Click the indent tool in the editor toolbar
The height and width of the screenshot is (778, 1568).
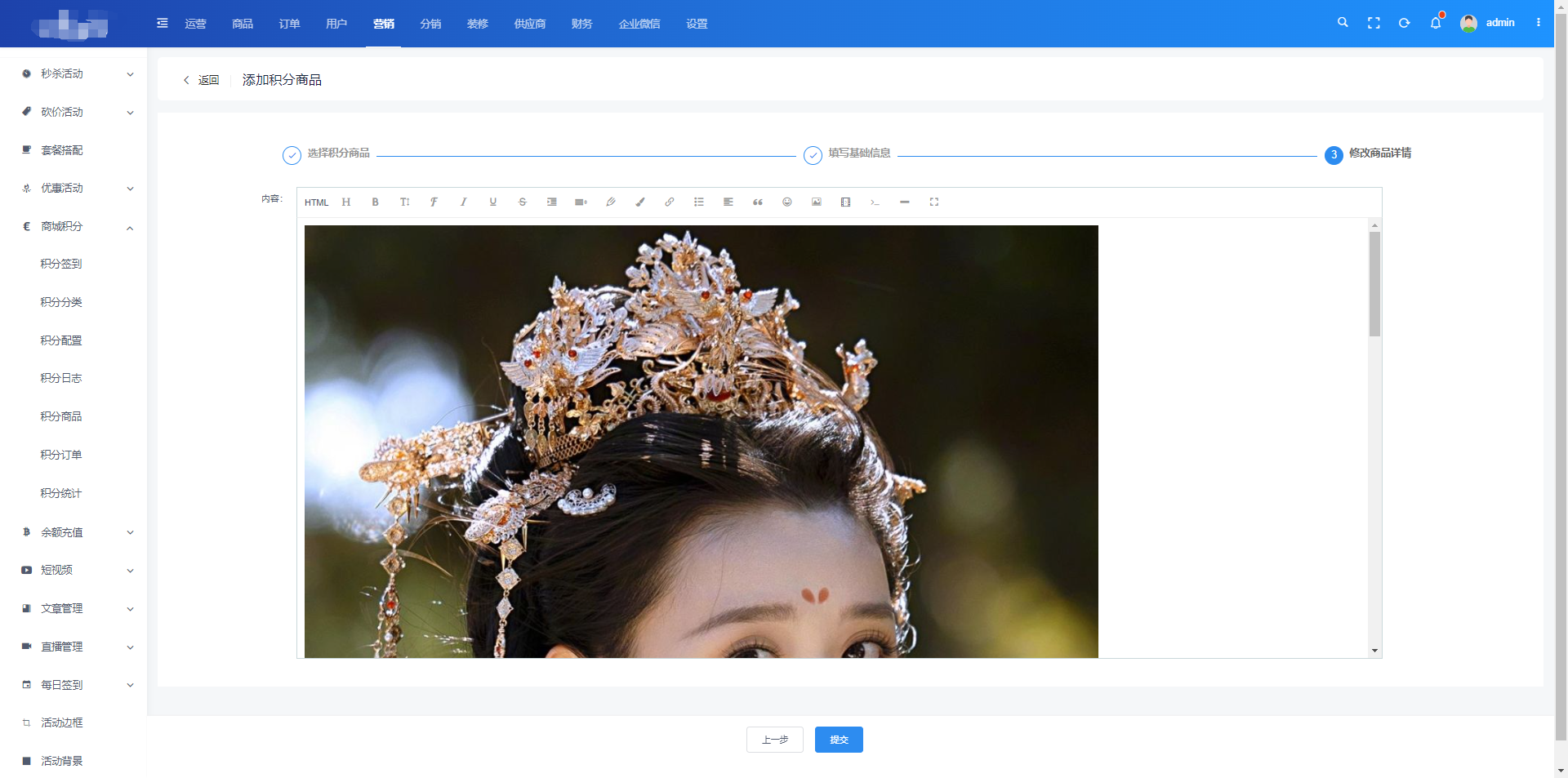(552, 202)
